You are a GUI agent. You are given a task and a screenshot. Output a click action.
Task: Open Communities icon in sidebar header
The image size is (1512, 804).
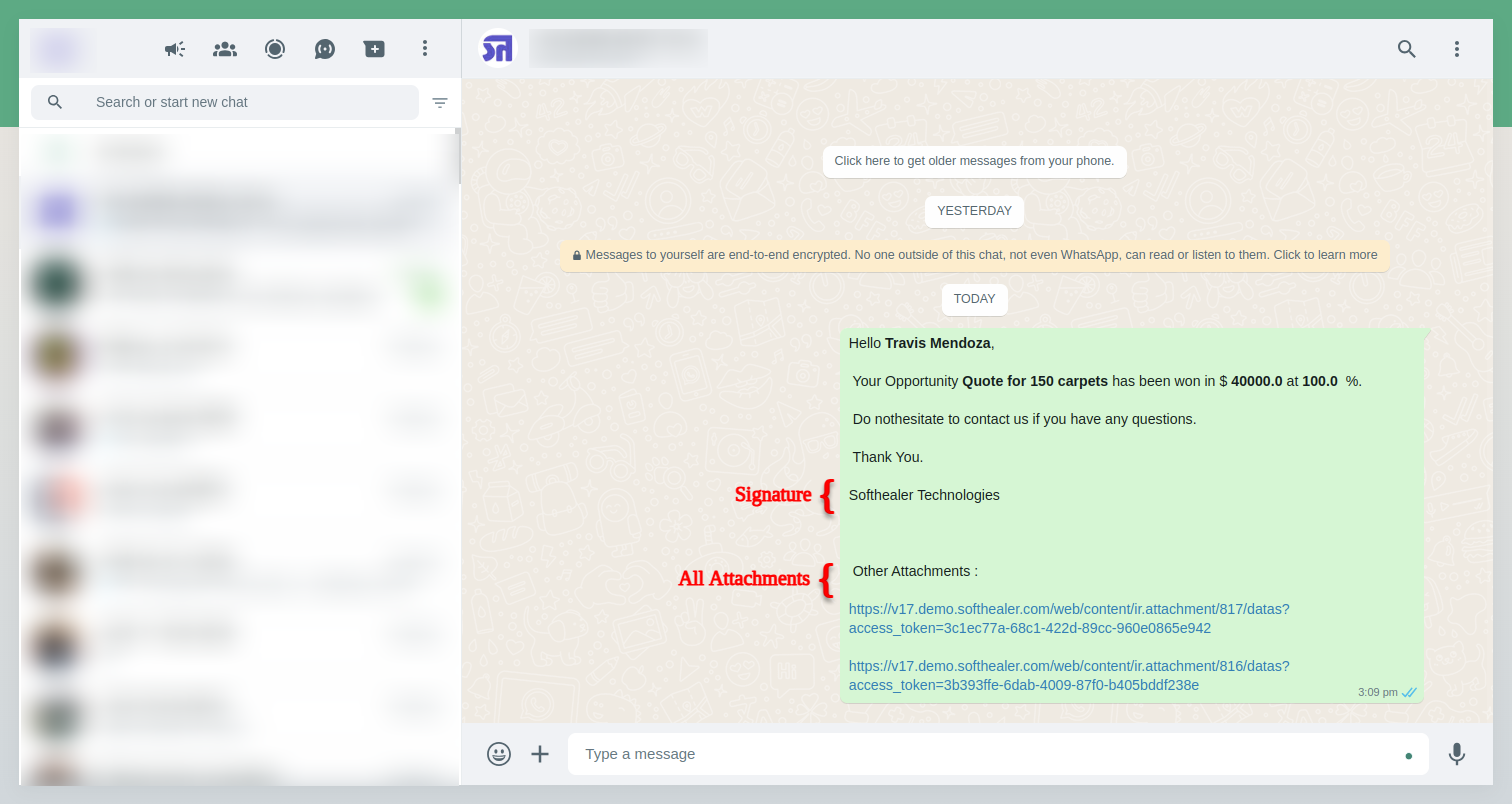click(225, 48)
